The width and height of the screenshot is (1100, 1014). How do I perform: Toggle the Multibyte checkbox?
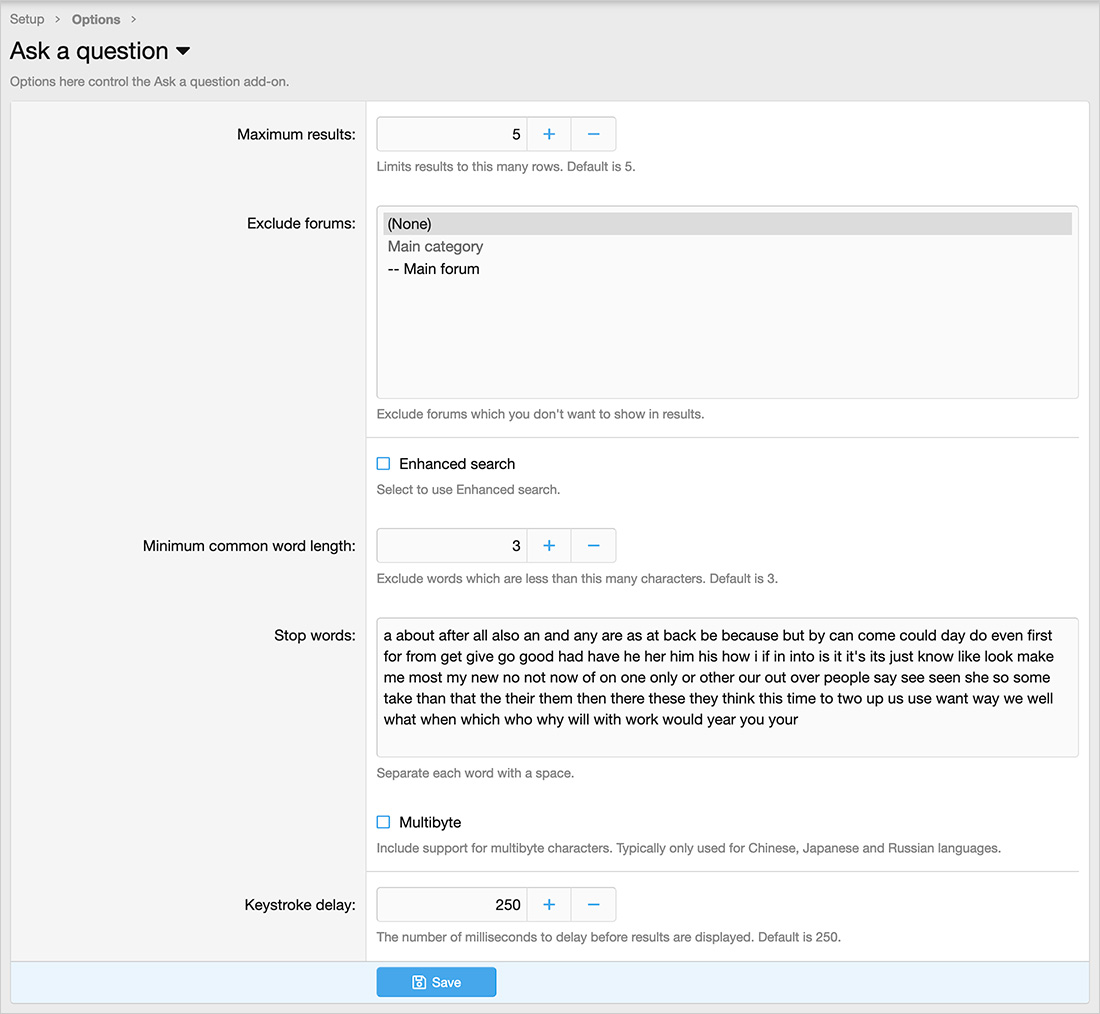pos(383,822)
